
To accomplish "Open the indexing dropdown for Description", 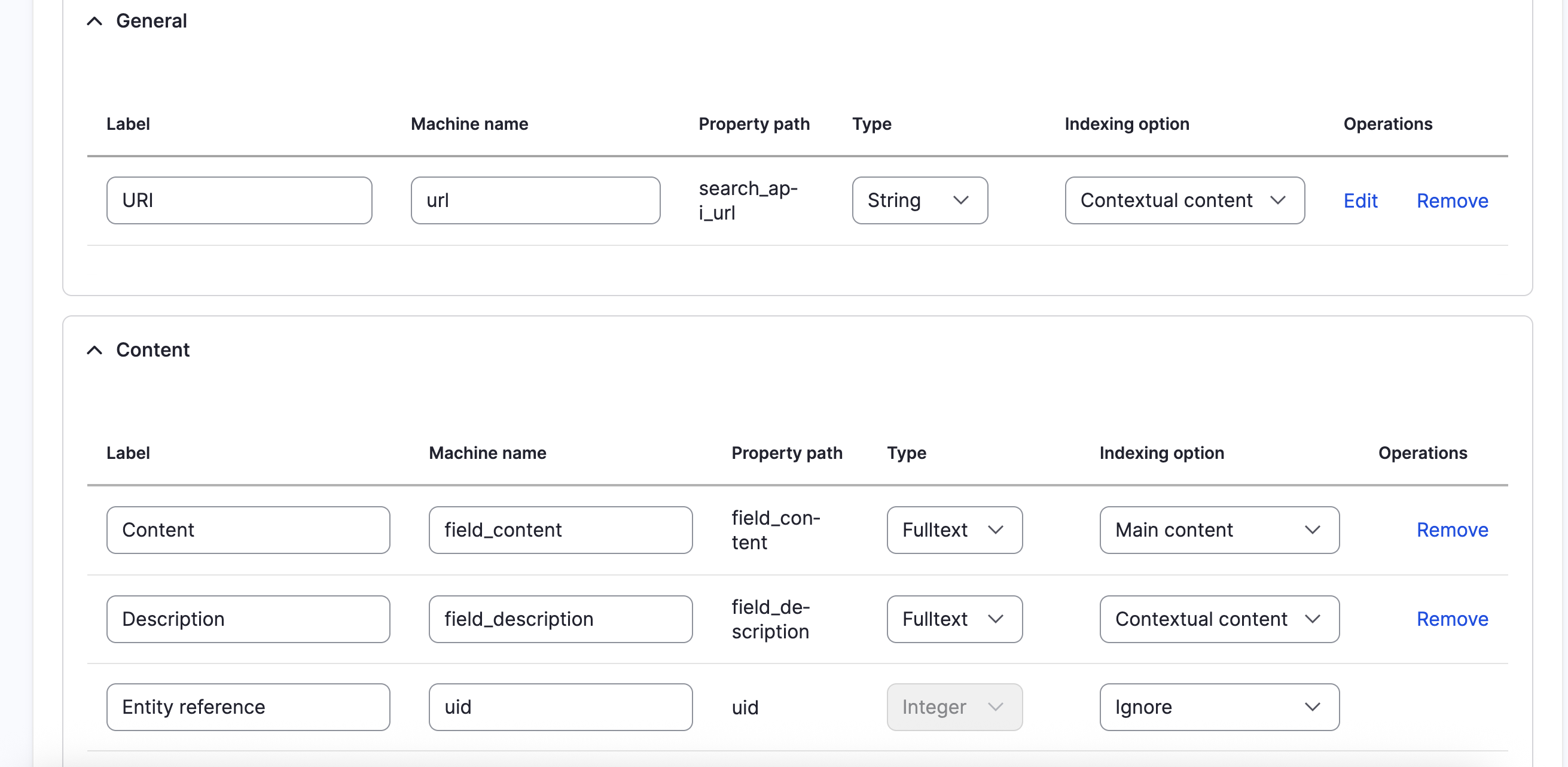I will point(1219,619).
